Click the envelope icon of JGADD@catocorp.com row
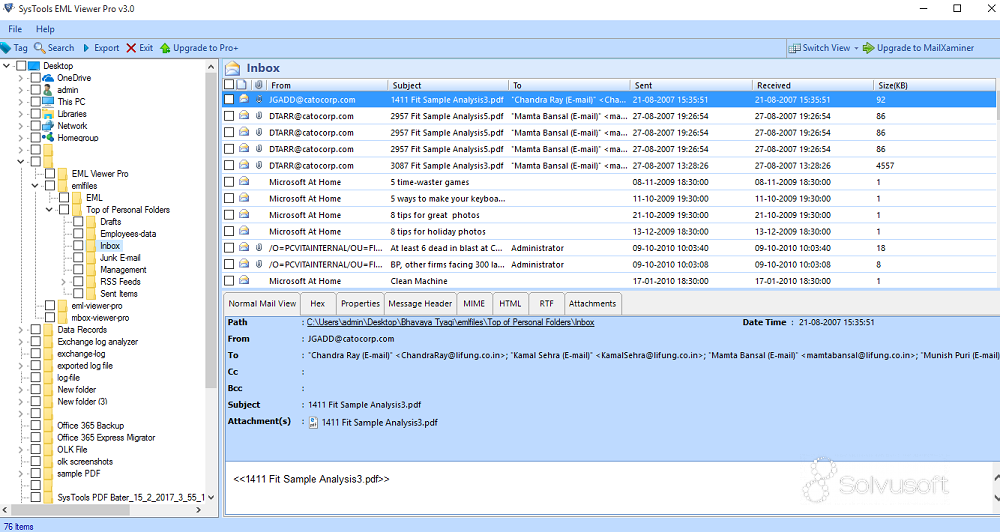Viewport: 1000px width, 532px height. tap(244, 99)
